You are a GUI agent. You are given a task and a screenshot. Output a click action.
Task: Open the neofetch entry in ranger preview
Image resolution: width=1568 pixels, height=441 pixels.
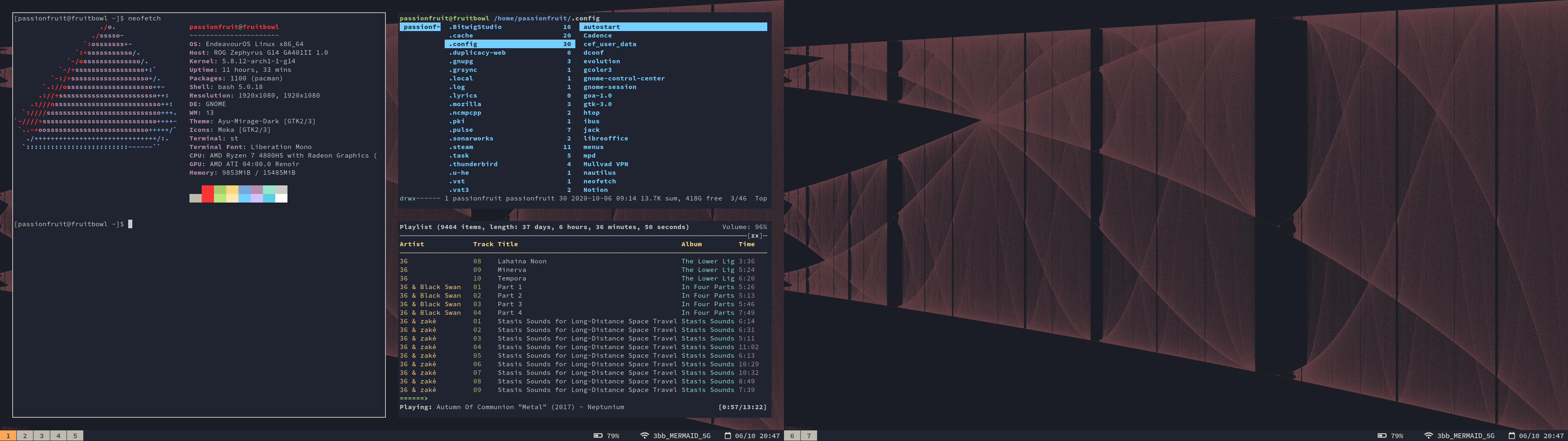[599, 182]
